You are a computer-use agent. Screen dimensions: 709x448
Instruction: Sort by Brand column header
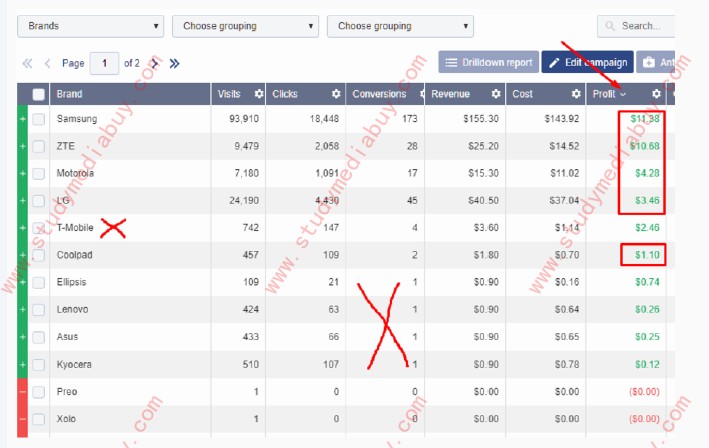(69, 94)
